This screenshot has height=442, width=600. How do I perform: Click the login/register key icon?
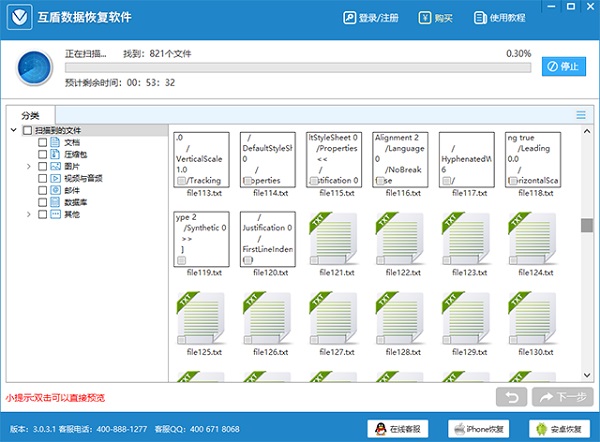349,18
